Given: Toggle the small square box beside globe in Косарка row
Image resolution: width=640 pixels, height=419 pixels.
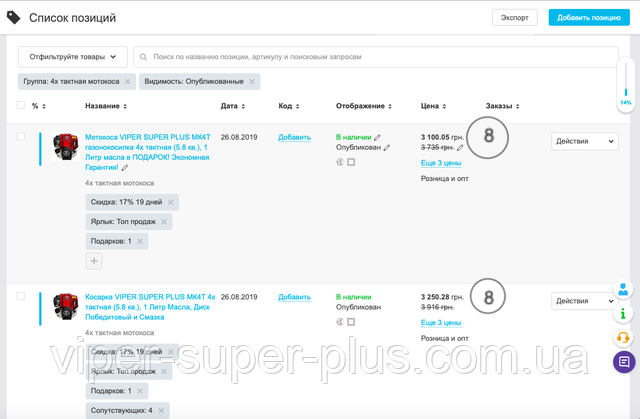Looking at the screenshot, I should [x=351, y=322].
